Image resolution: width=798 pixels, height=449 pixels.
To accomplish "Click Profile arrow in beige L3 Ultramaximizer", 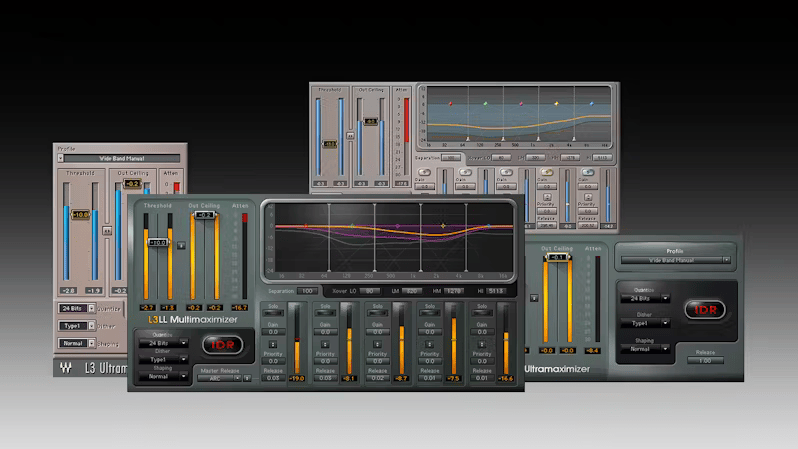I will coord(61,158).
